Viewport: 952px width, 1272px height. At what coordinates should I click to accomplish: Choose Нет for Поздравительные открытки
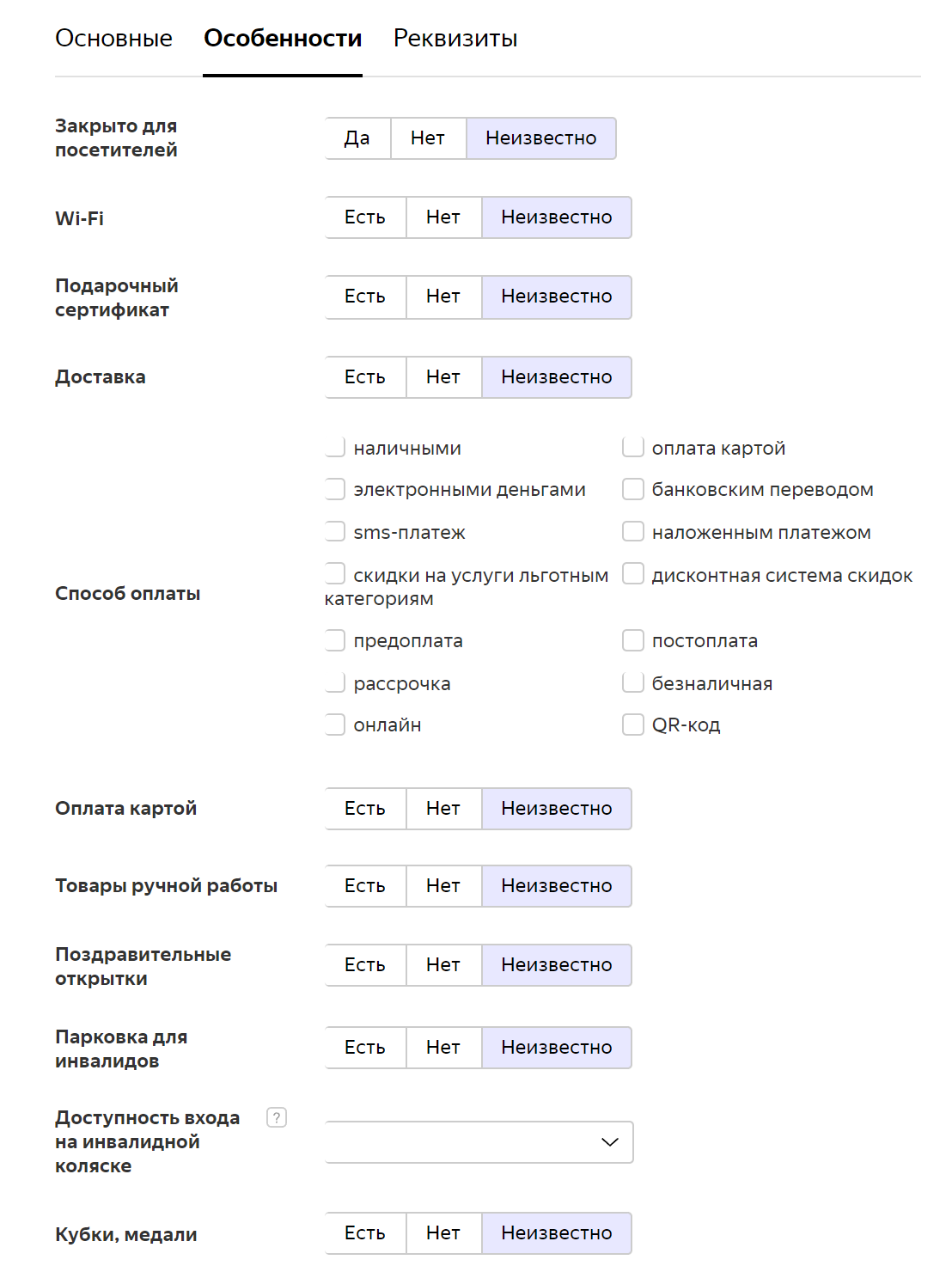tap(443, 965)
